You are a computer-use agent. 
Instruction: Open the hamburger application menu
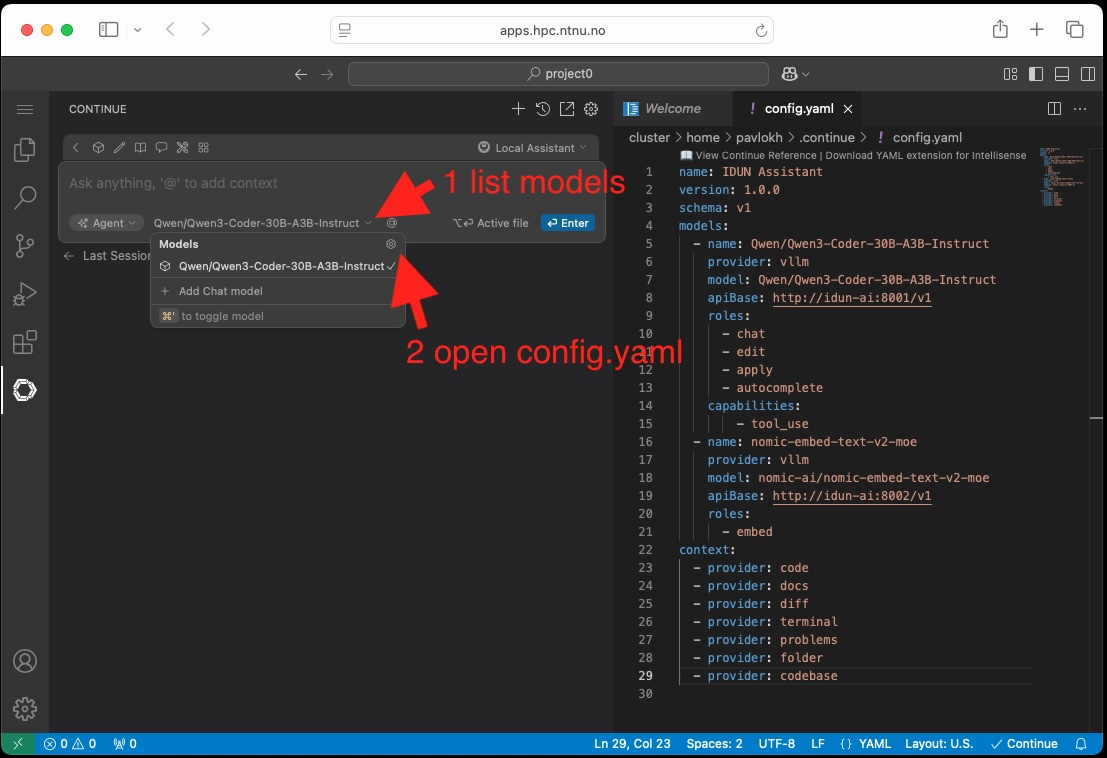25,109
